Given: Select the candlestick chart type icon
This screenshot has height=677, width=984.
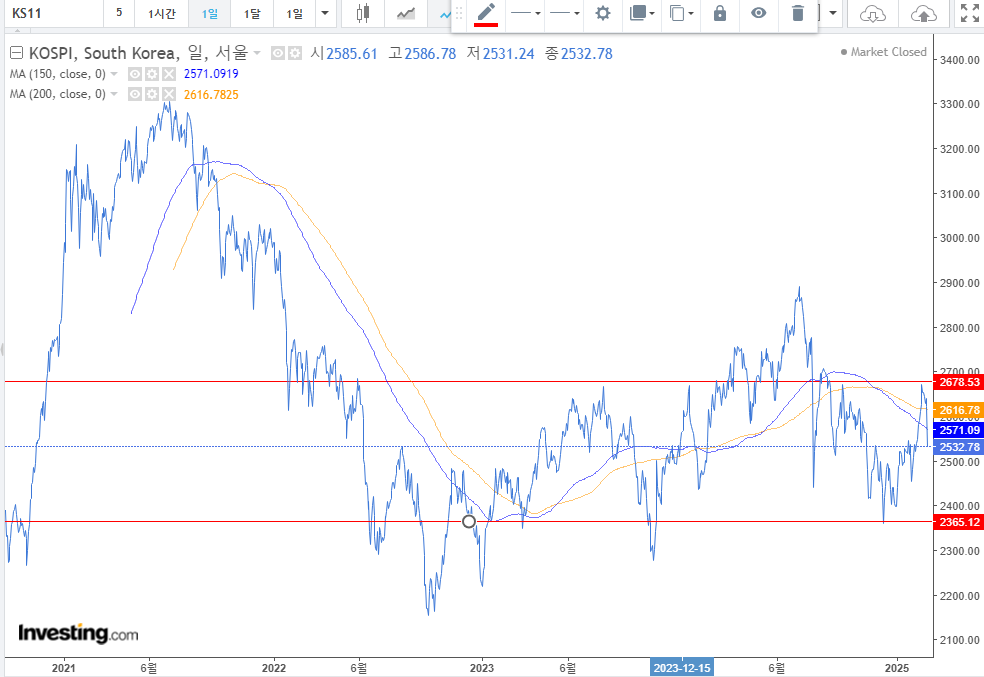Looking at the screenshot, I should tap(362, 13).
